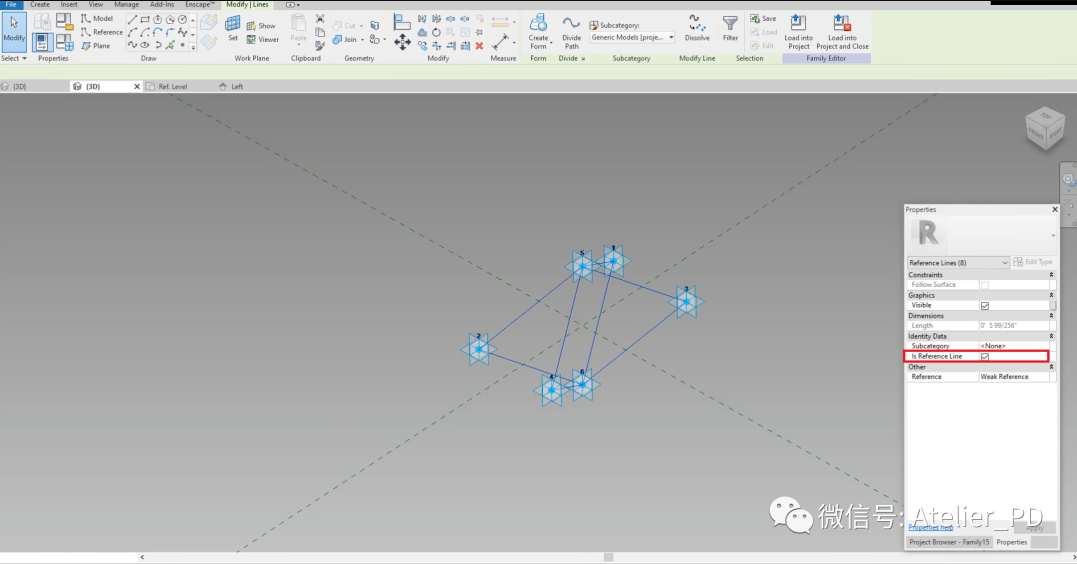Viewport: 1077px width, 564px height.
Task: Open the selection Filter
Action: tap(730, 29)
